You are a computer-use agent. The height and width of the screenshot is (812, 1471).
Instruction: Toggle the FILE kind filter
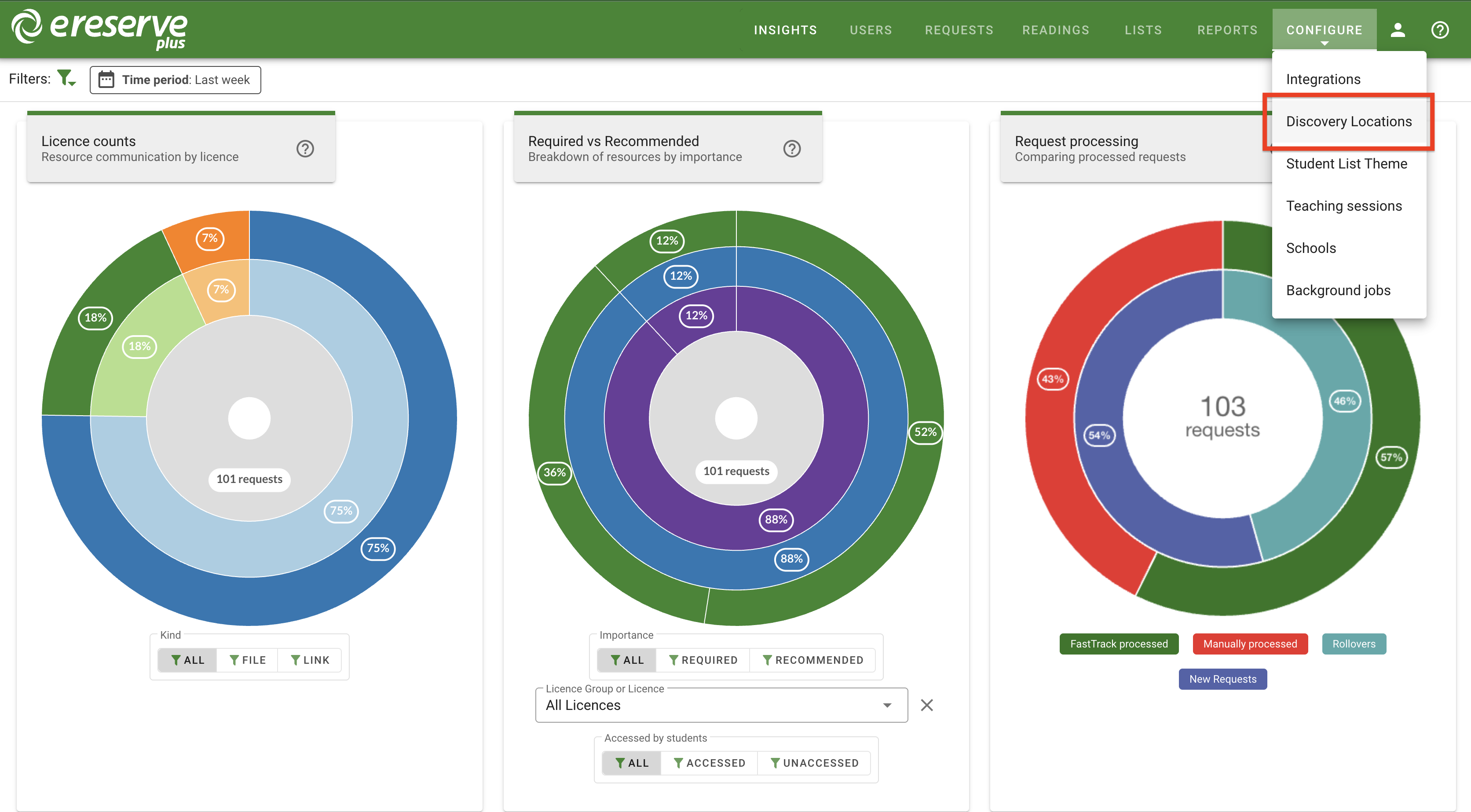247,660
